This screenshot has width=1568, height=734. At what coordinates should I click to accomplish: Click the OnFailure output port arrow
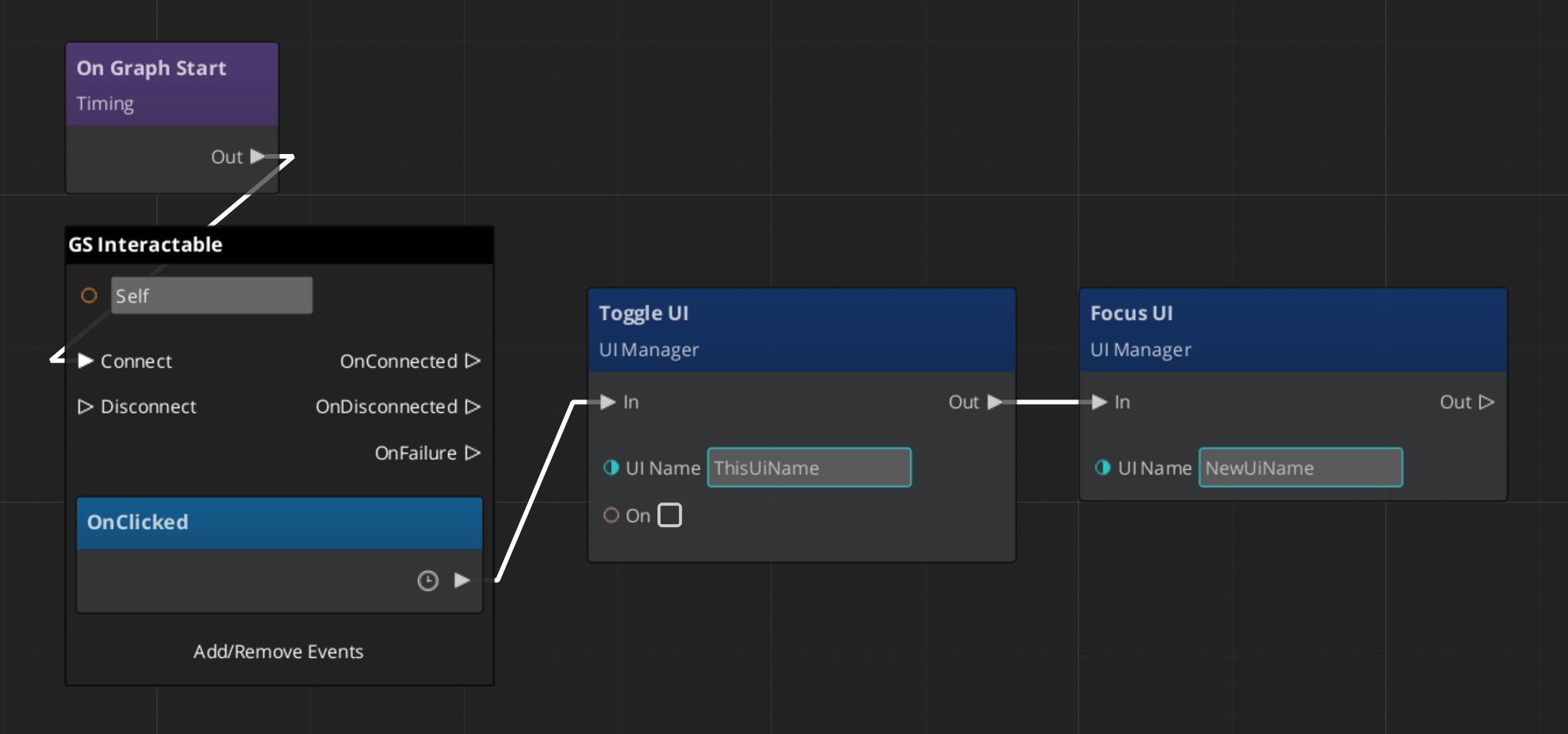472,453
